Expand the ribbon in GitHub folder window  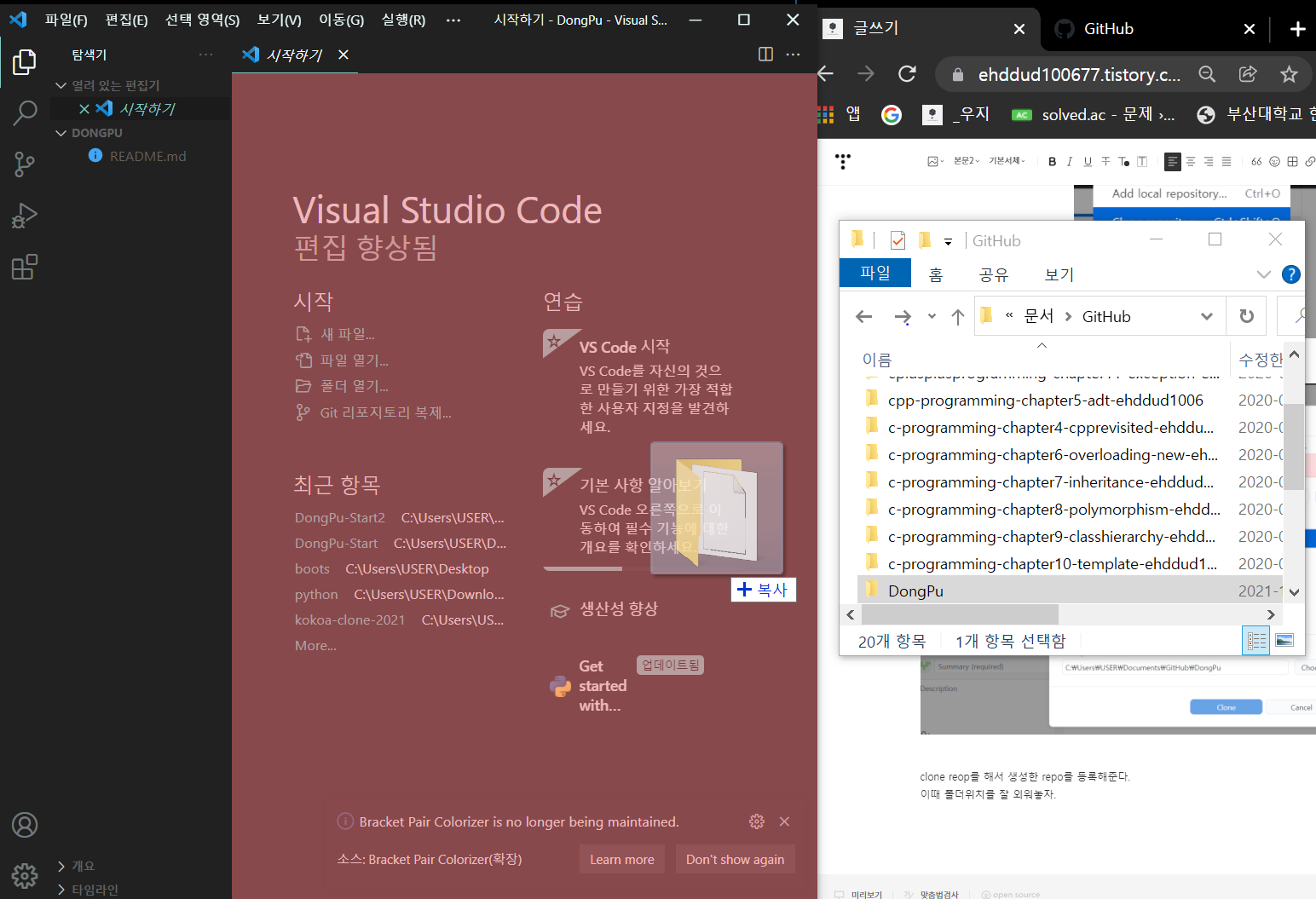tap(1264, 274)
